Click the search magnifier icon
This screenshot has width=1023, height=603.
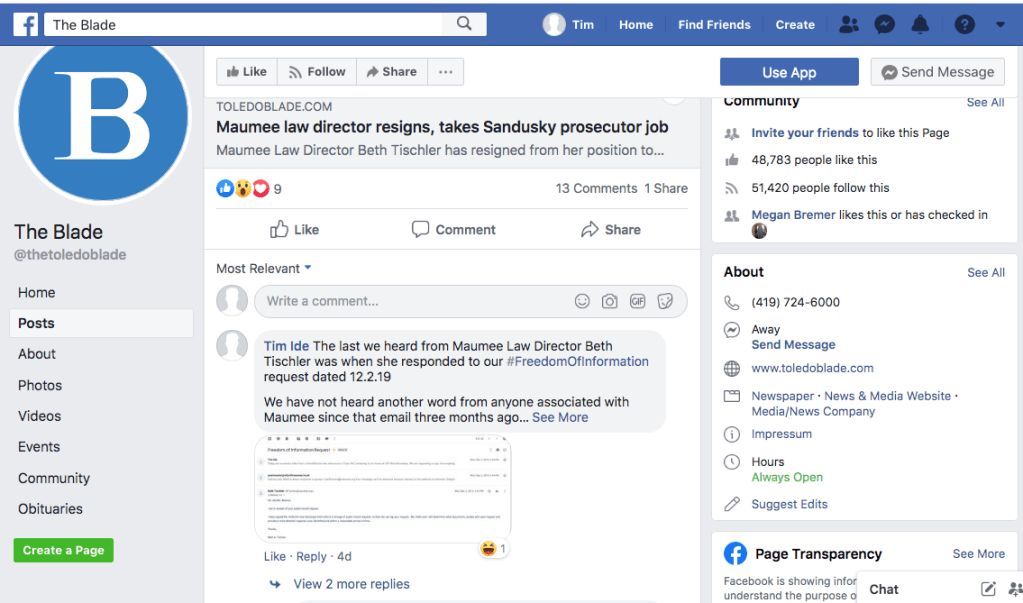pyautogui.click(x=464, y=24)
